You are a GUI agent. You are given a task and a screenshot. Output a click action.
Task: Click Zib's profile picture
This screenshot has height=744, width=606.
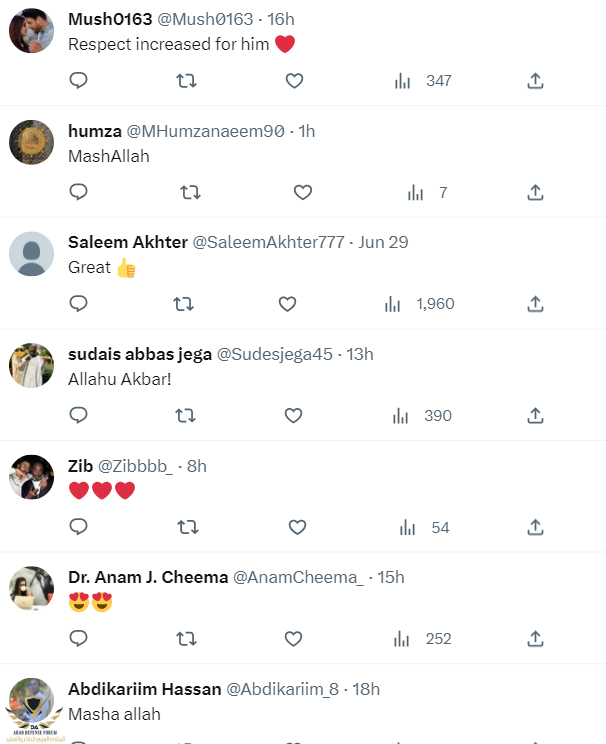pos(31,477)
